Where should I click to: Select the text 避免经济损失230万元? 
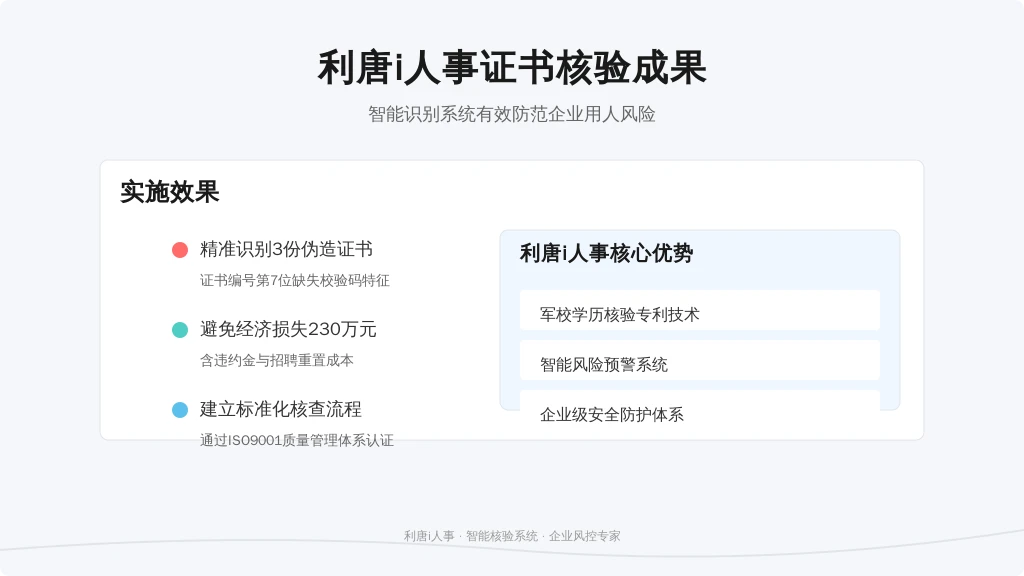point(288,329)
